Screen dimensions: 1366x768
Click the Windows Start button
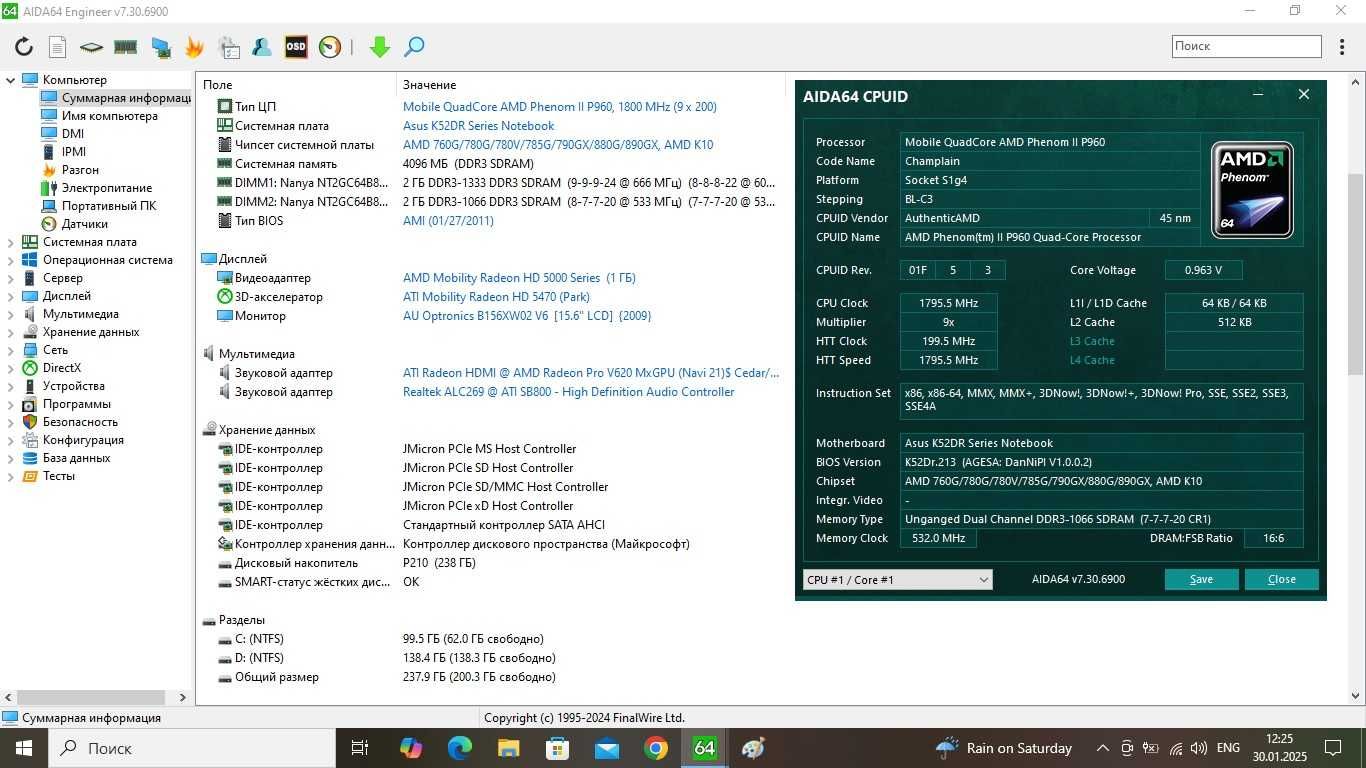point(23,748)
